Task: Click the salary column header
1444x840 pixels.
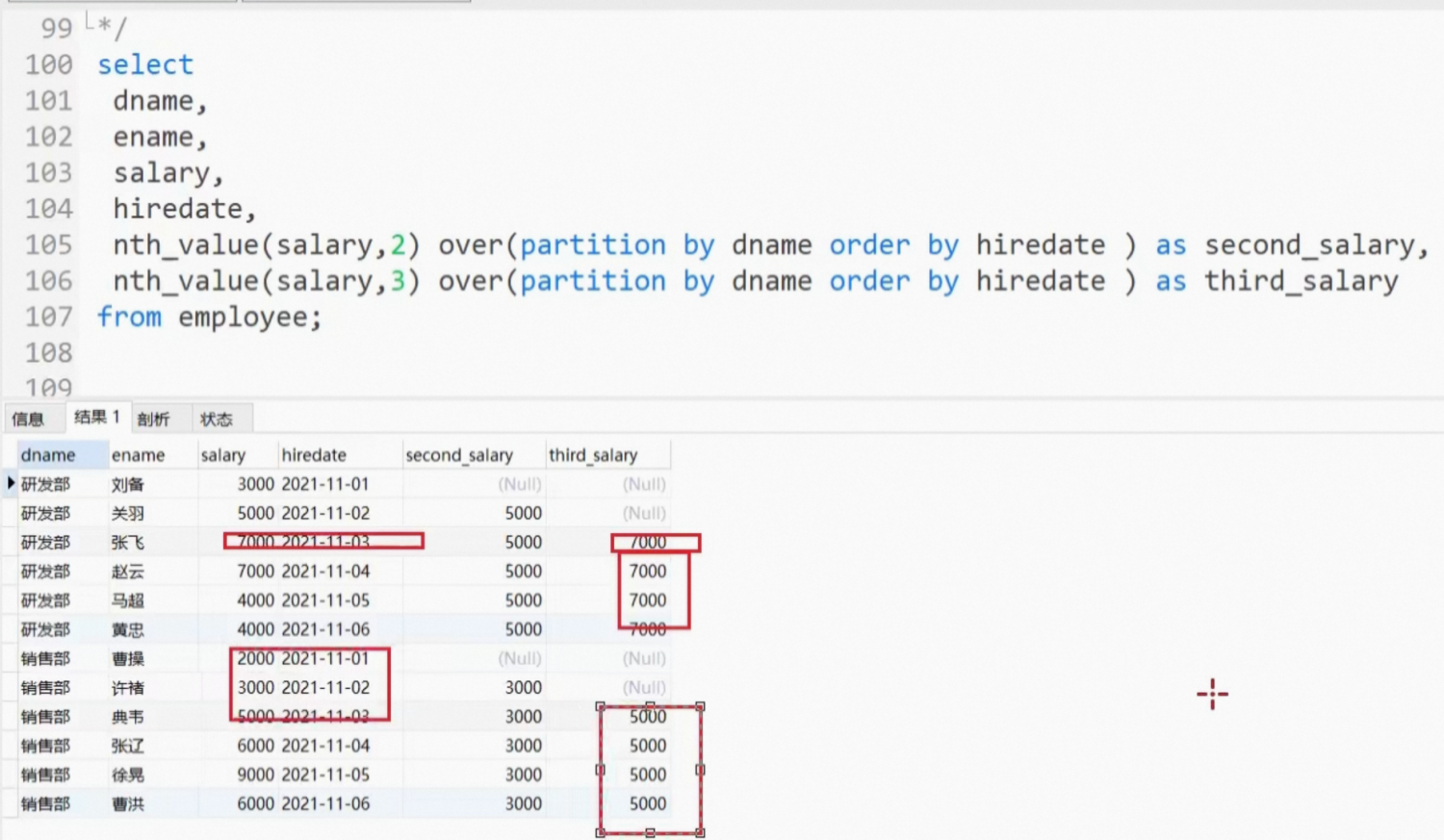Action: coord(238,455)
